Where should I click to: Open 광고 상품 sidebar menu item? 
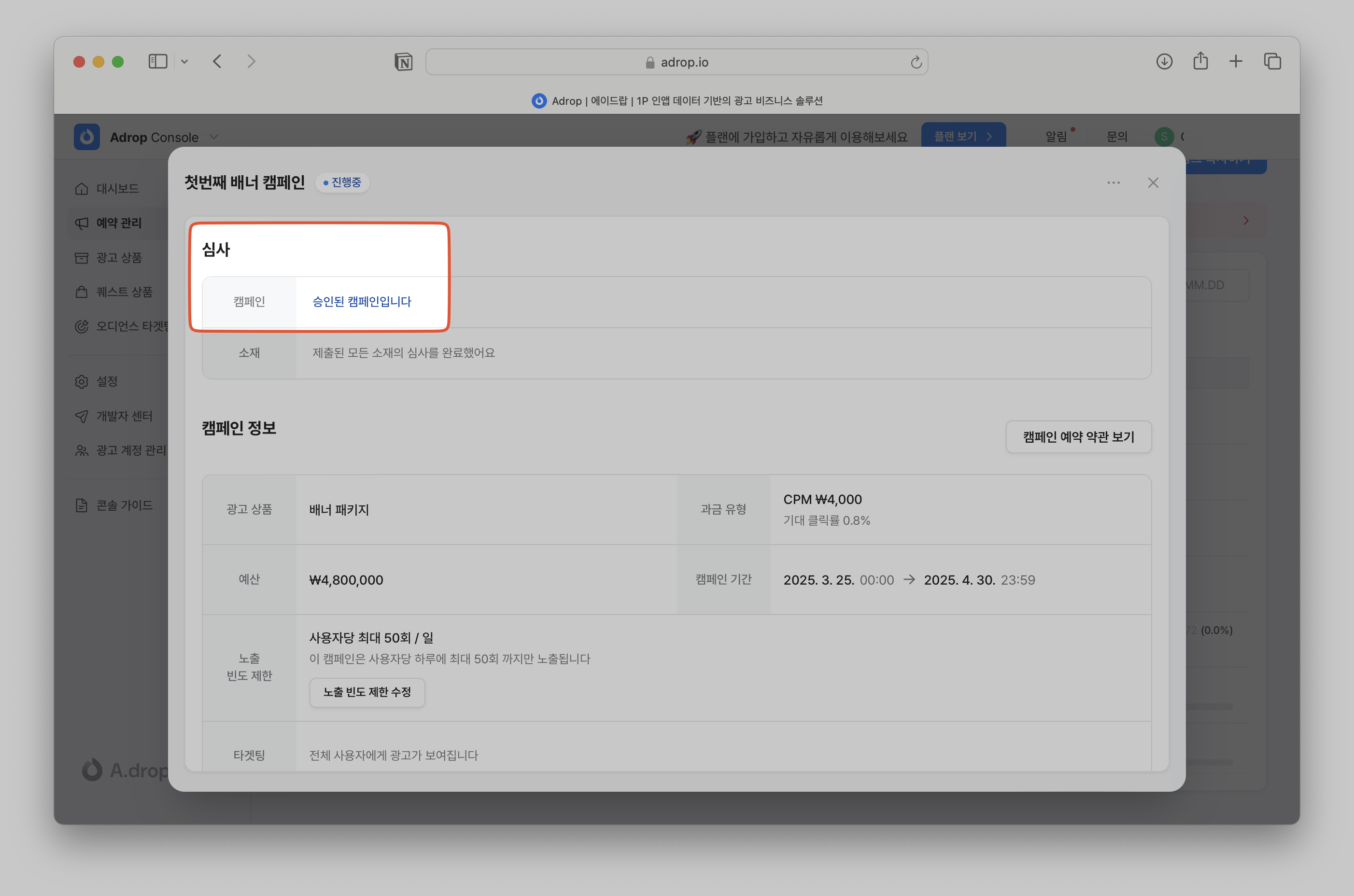(119, 258)
